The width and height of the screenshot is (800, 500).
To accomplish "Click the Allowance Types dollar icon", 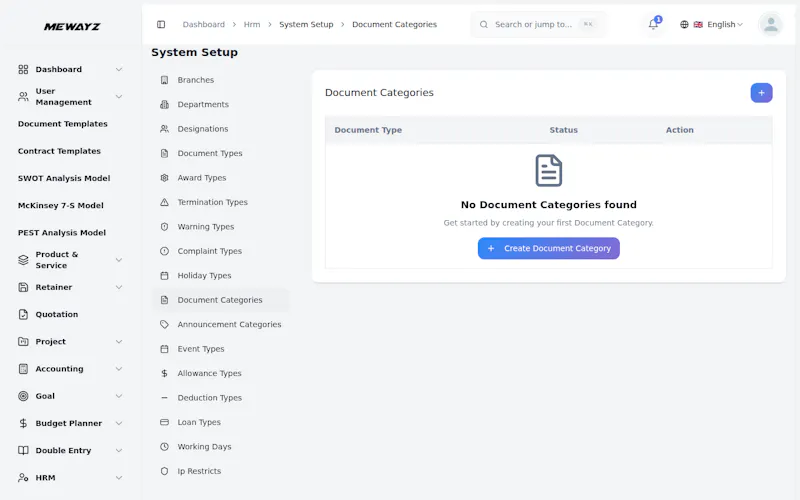I will tap(164, 373).
